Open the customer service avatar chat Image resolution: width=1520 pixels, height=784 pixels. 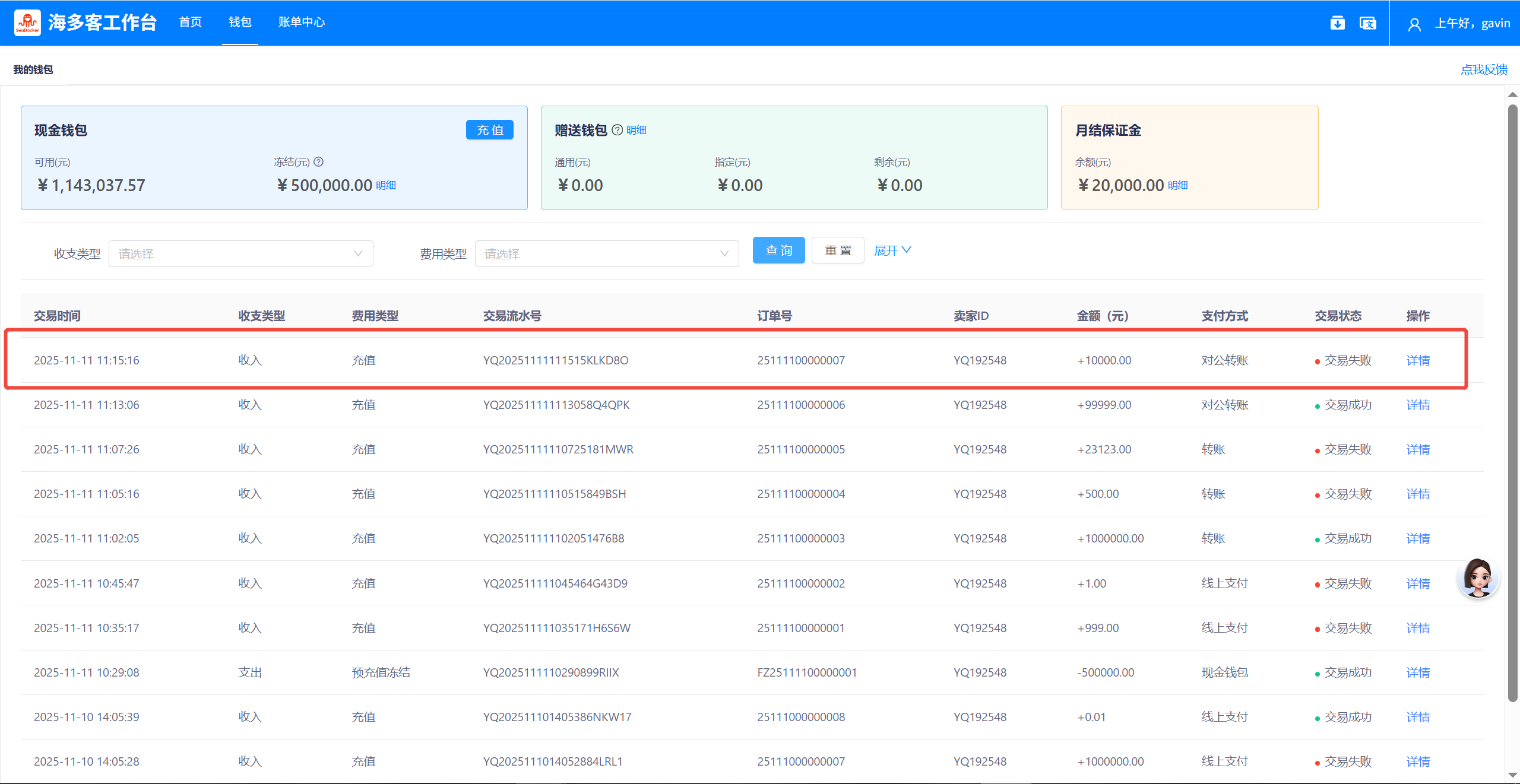tap(1478, 577)
